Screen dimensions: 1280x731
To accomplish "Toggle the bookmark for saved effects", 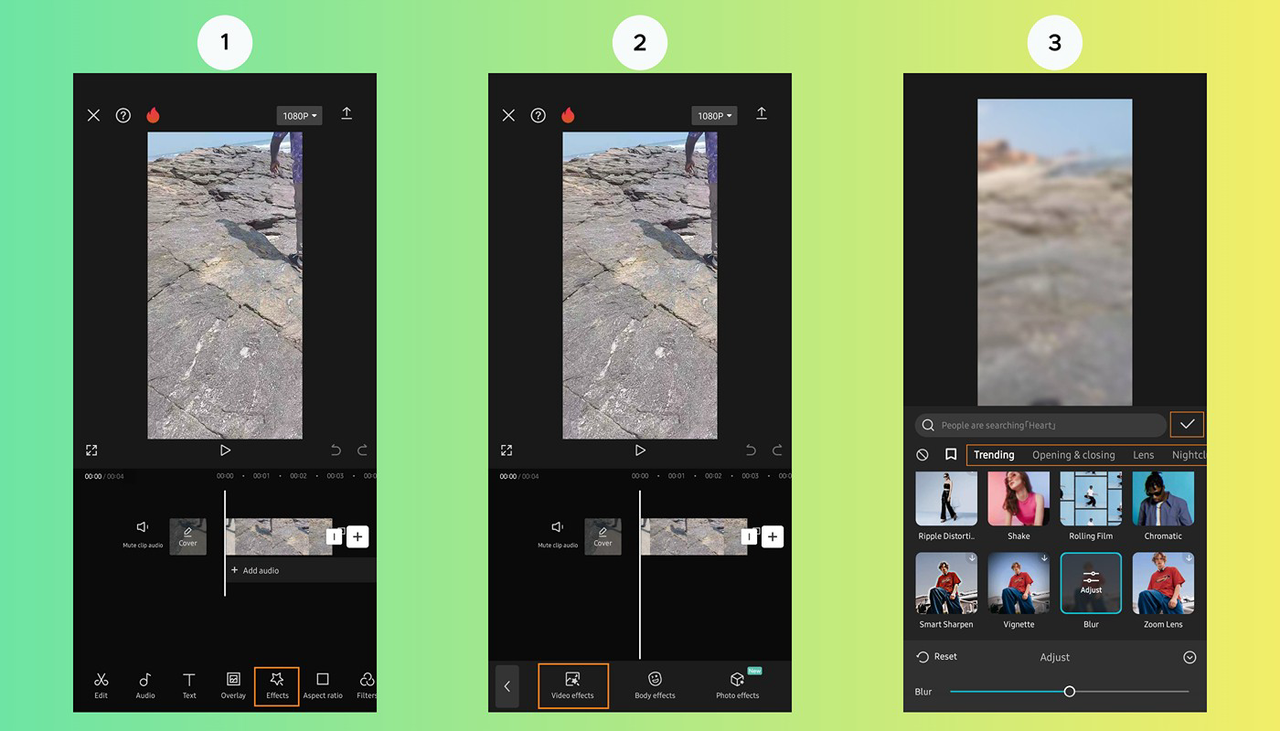I will tap(950, 454).
